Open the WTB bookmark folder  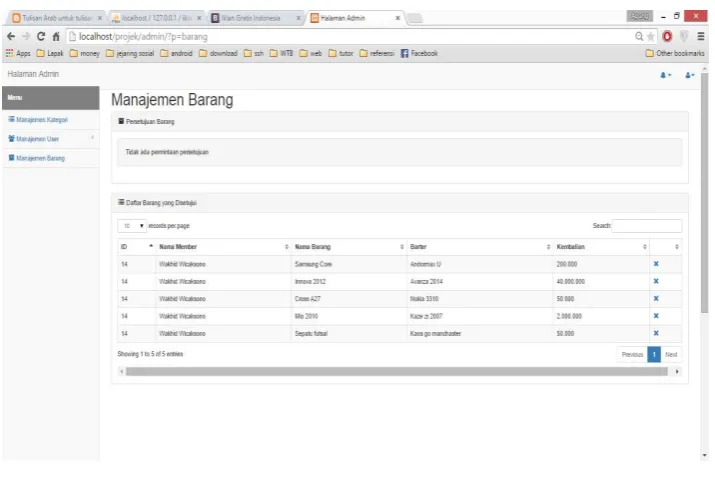tap(281, 53)
